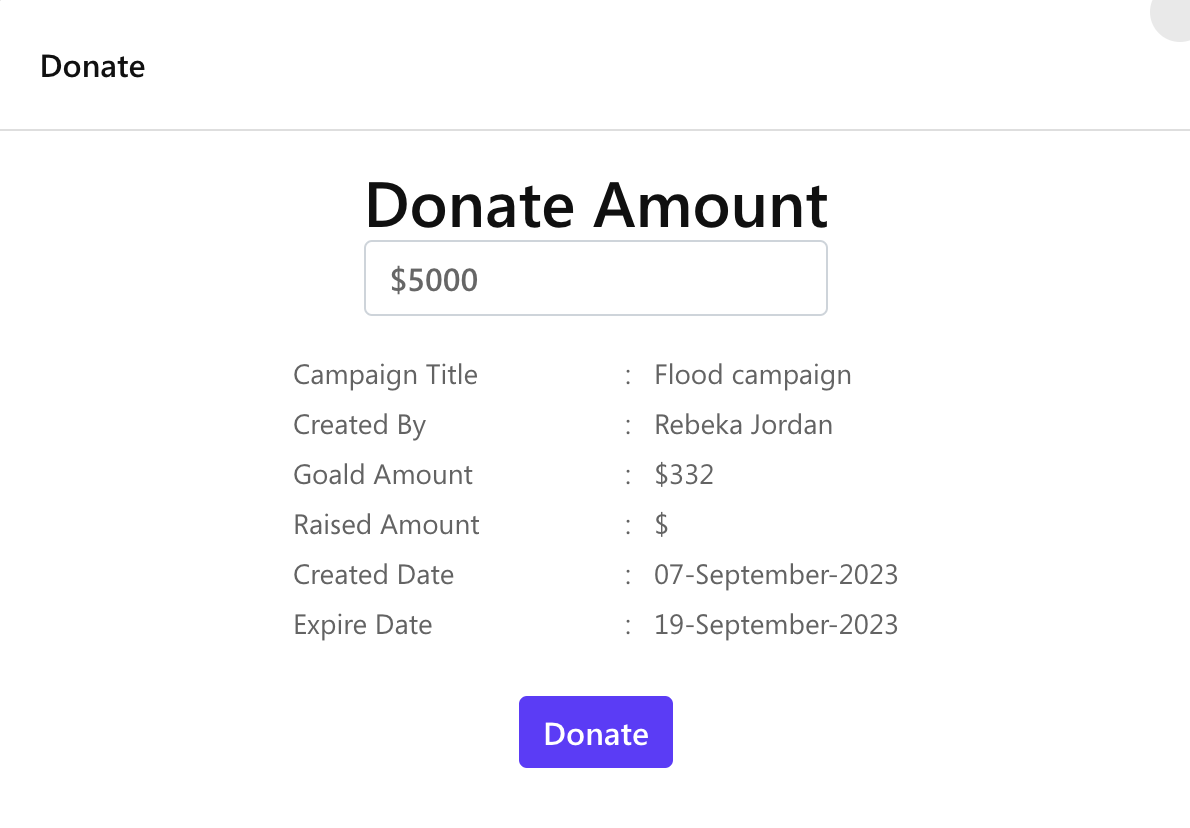Click the Created By label
Image resolution: width=1190 pixels, height=828 pixels.
pyautogui.click(x=359, y=425)
